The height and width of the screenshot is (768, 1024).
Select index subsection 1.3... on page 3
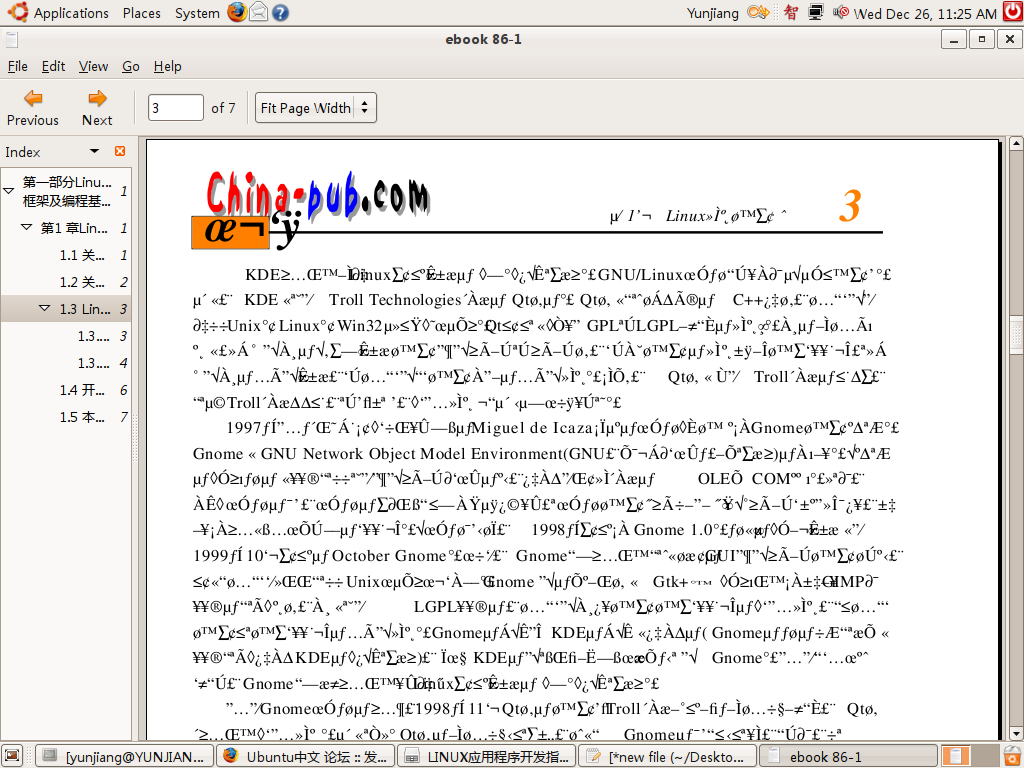coord(93,336)
